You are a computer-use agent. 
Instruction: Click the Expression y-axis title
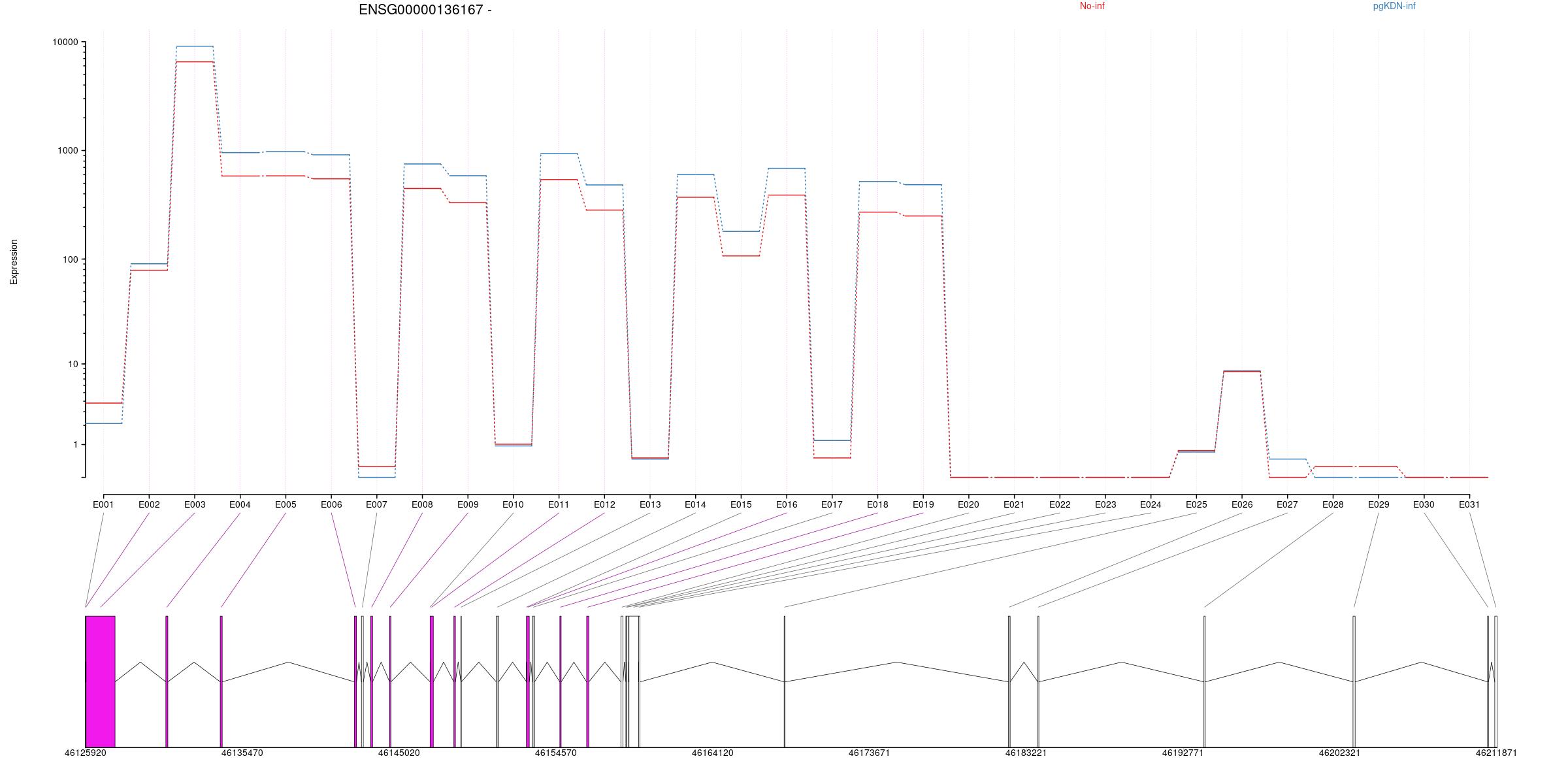point(14,261)
